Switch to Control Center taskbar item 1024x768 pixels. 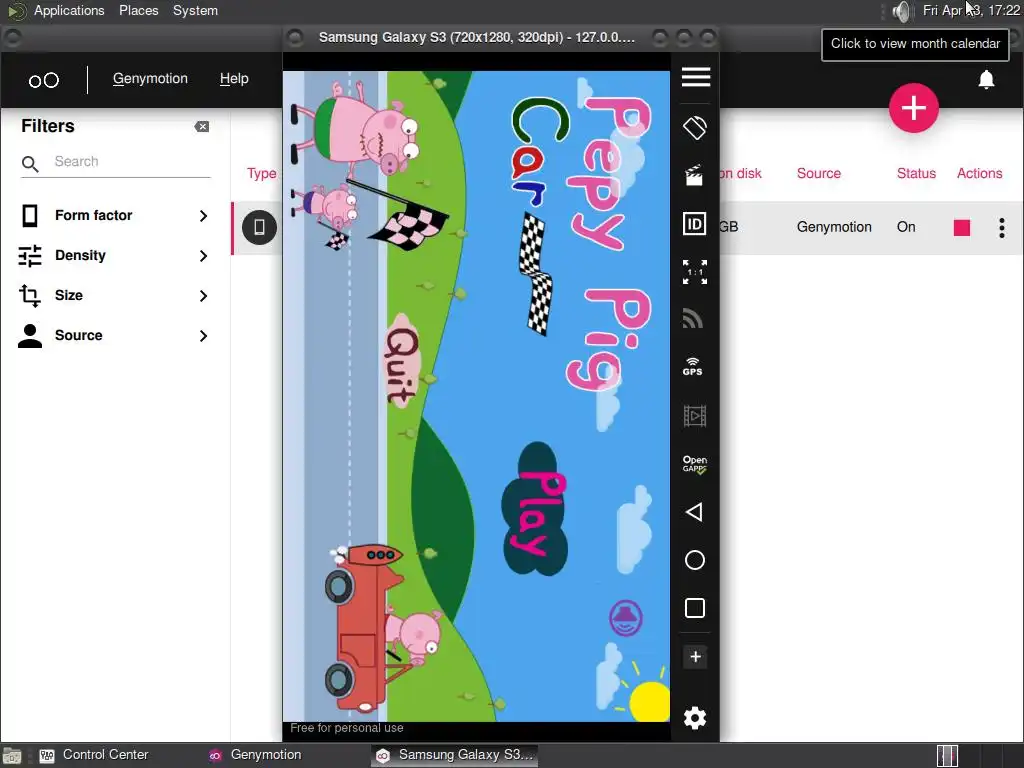pyautogui.click(x=95, y=755)
